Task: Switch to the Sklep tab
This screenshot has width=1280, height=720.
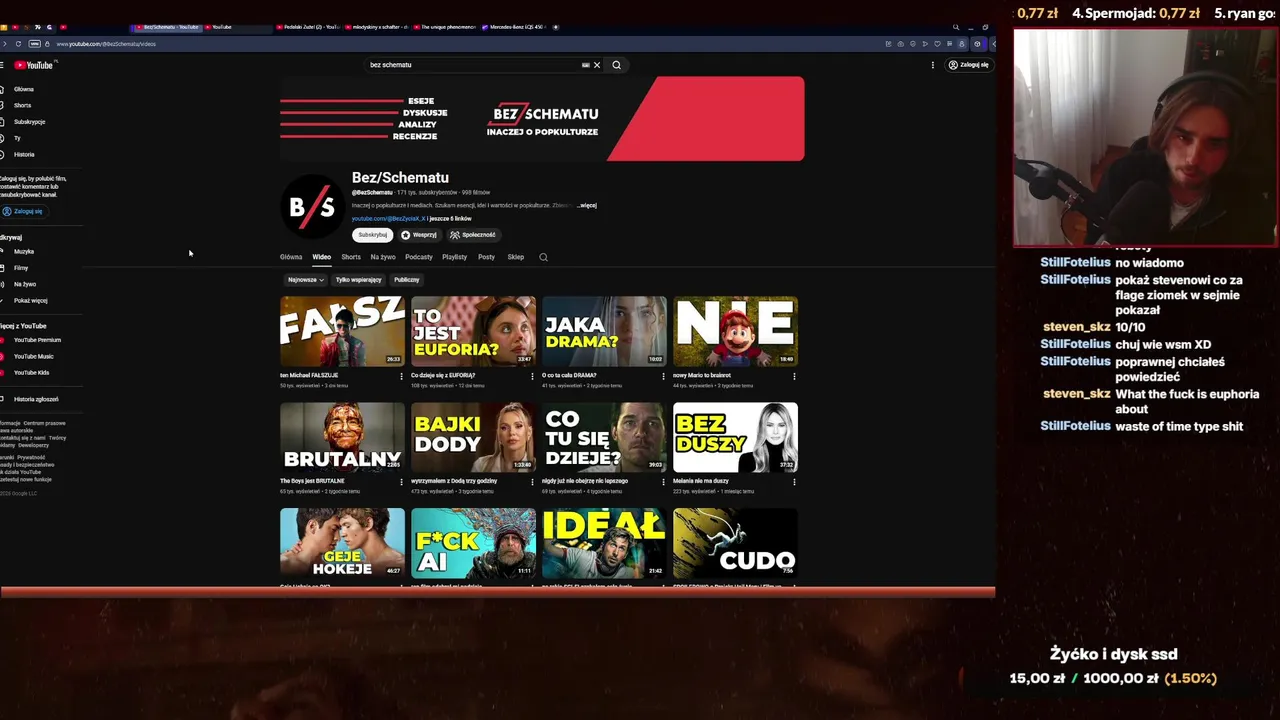Action: [x=516, y=257]
